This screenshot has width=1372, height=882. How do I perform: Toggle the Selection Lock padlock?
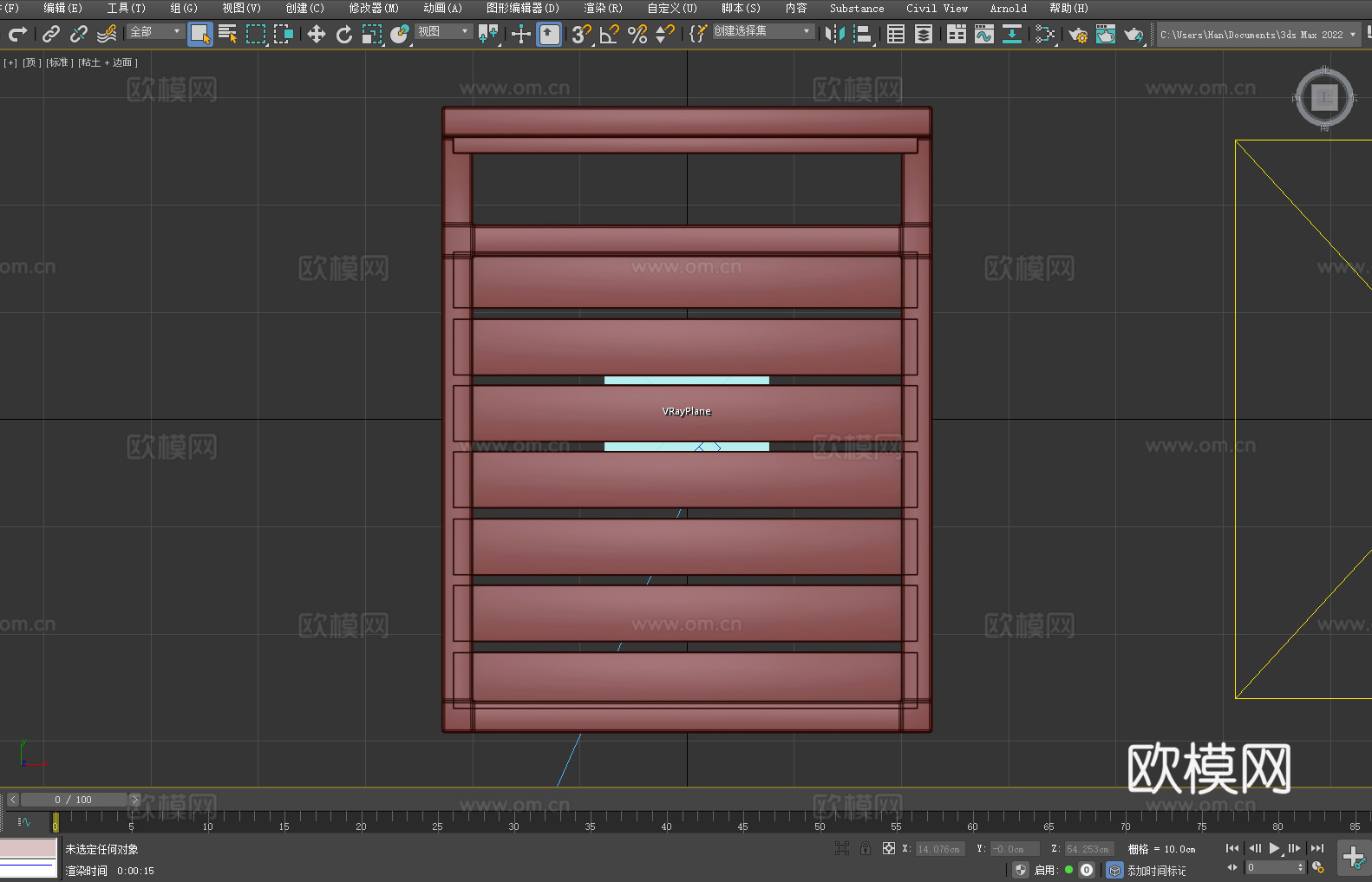click(x=866, y=848)
